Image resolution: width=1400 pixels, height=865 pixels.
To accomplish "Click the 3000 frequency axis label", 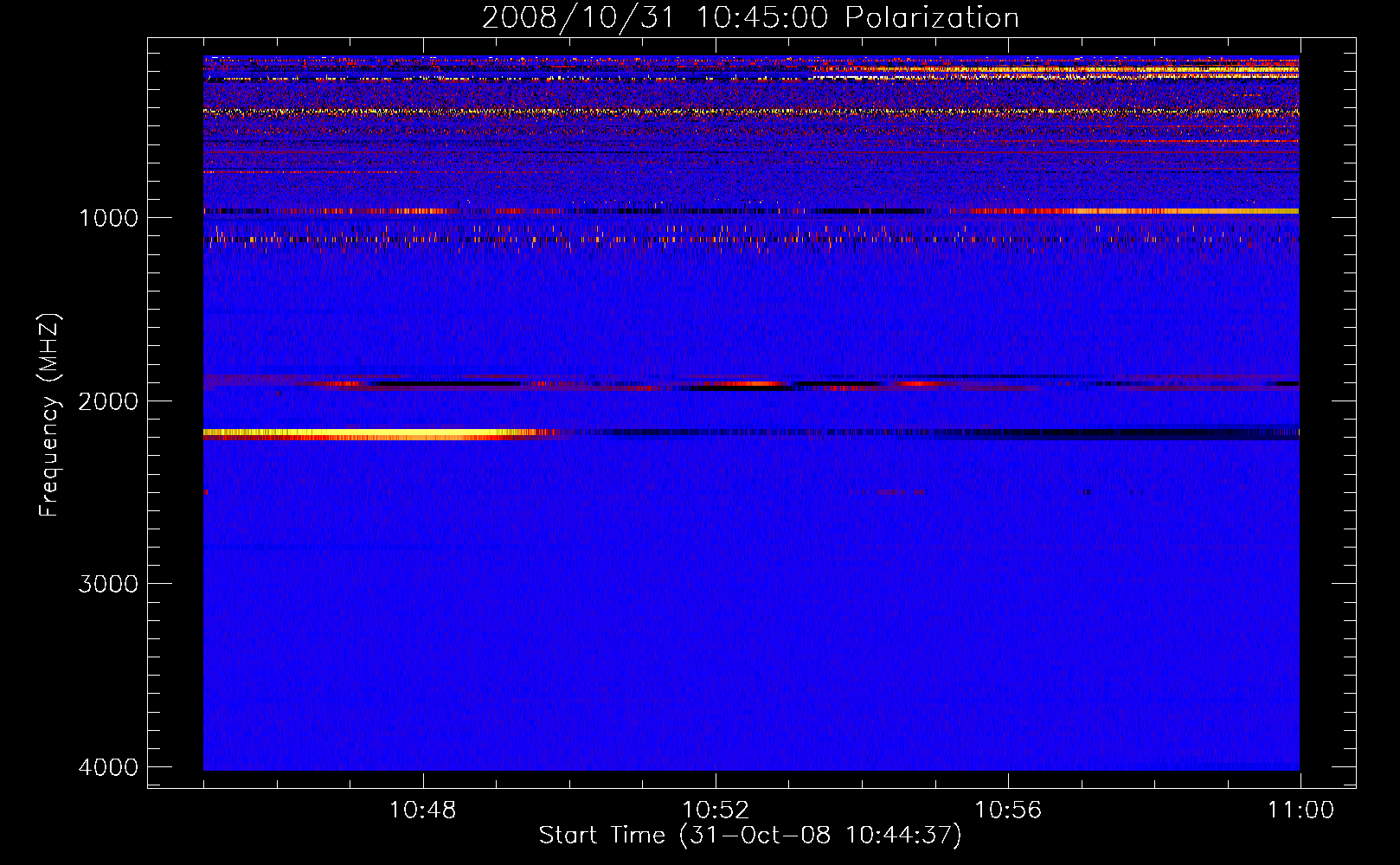I will click(x=108, y=584).
